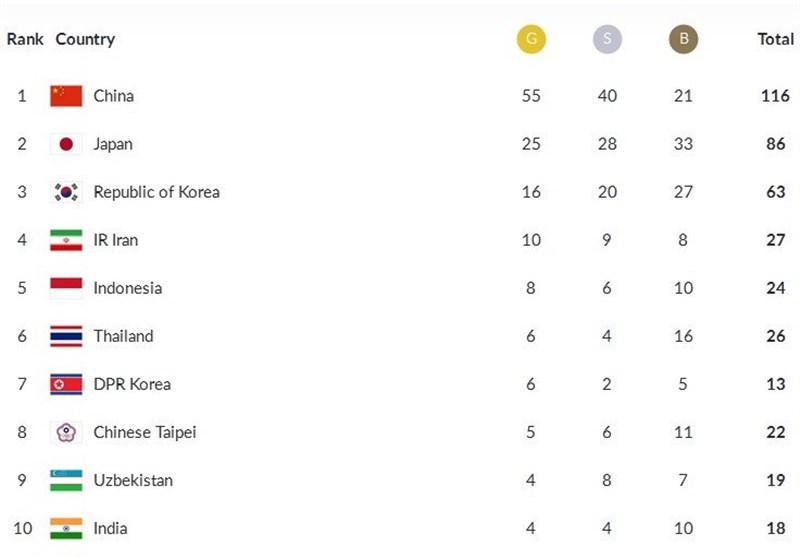Viewport: 800px width, 557px height.
Task: Select Japan's gold count of 25
Action: (x=531, y=144)
